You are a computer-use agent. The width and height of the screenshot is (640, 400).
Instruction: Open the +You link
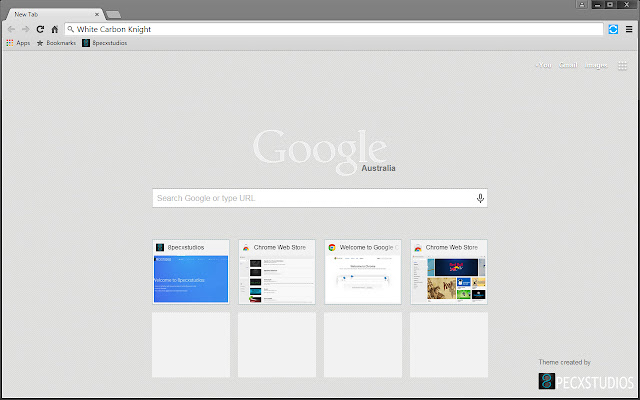click(543, 65)
